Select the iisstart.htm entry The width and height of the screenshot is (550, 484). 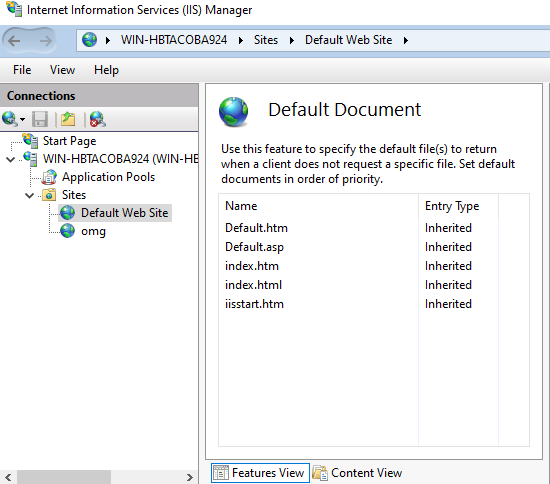254,304
